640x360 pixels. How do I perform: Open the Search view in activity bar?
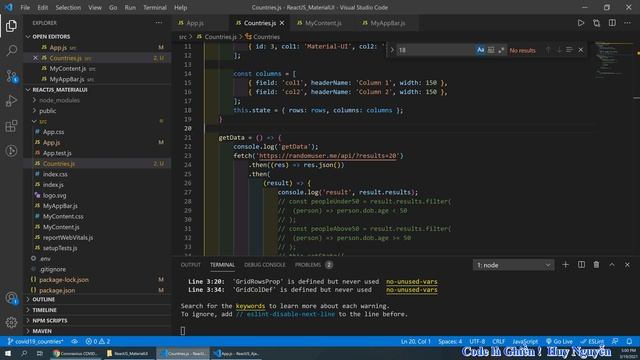[x=11, y=51]
